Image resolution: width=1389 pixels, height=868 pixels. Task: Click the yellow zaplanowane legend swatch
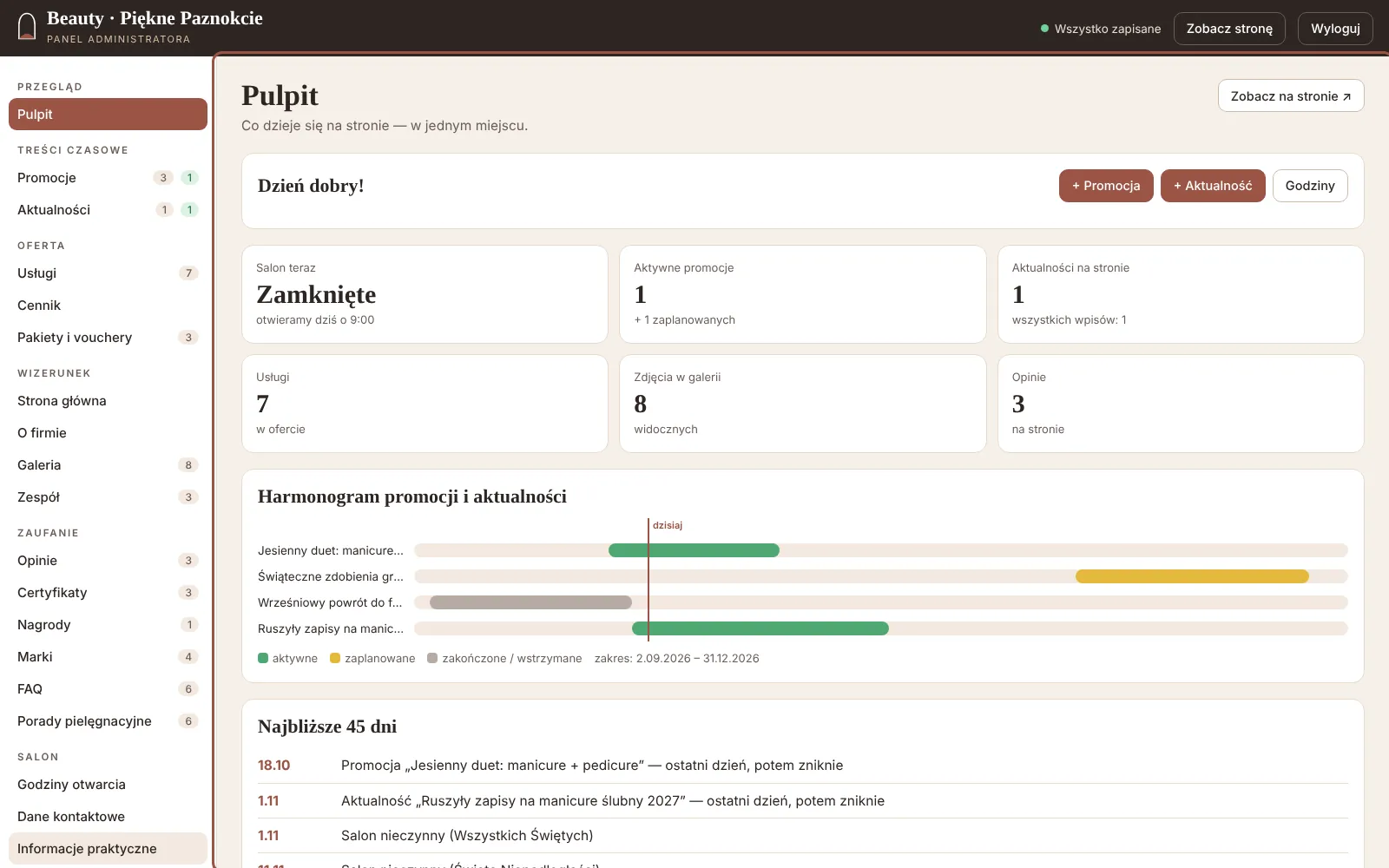[x=335, y=658]
